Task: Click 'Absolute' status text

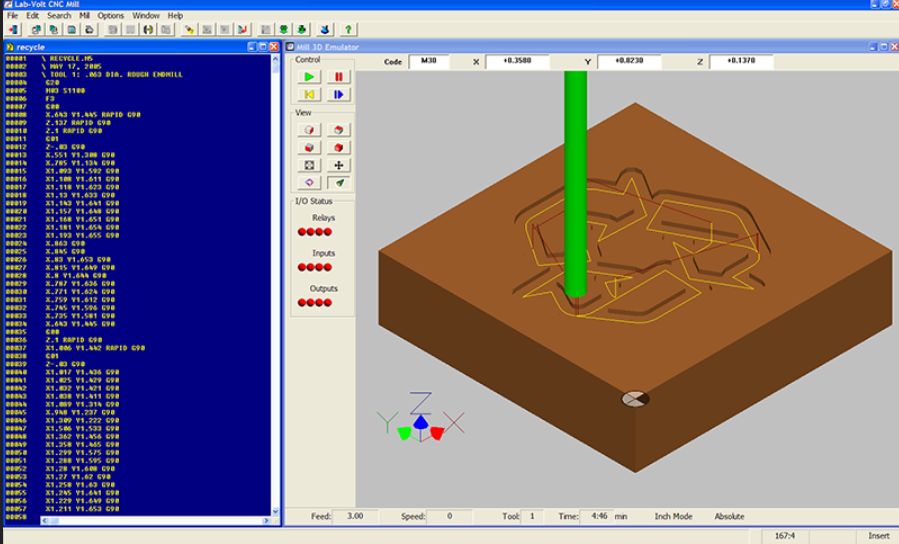Action: click(x=729, y=516)
